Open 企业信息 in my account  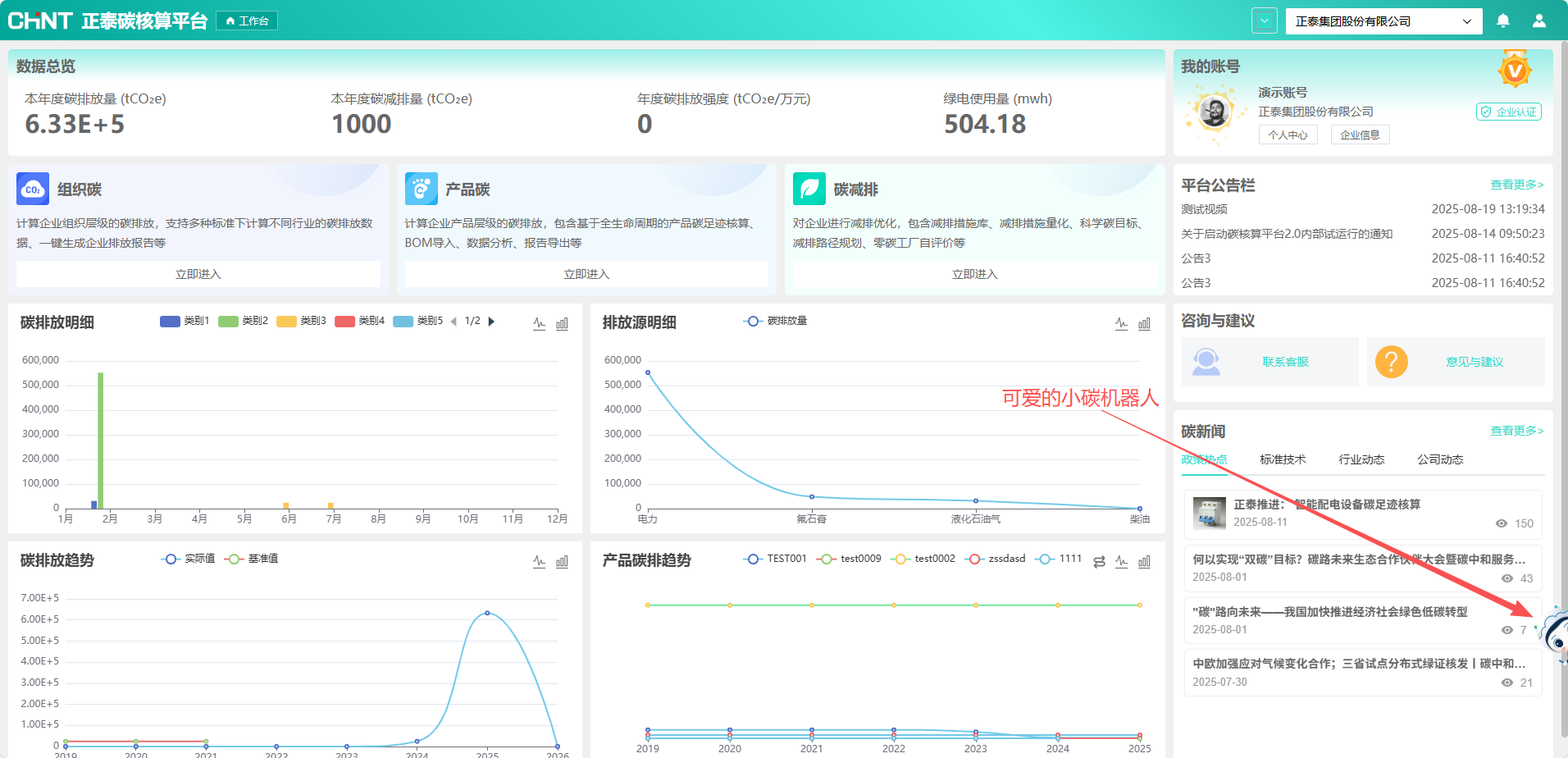point(1360,135)
